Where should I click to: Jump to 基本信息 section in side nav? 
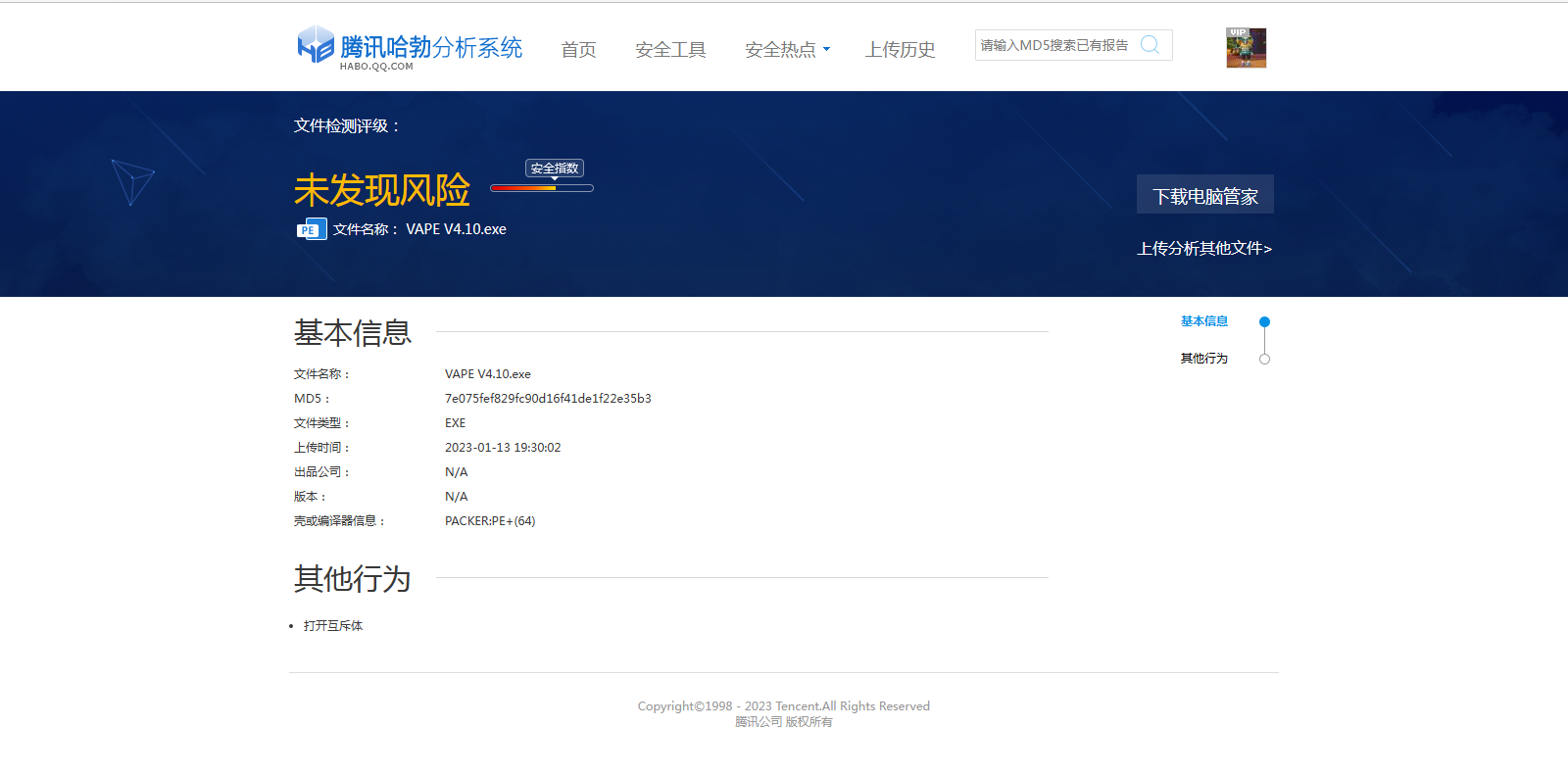(x=1204, y=321)
